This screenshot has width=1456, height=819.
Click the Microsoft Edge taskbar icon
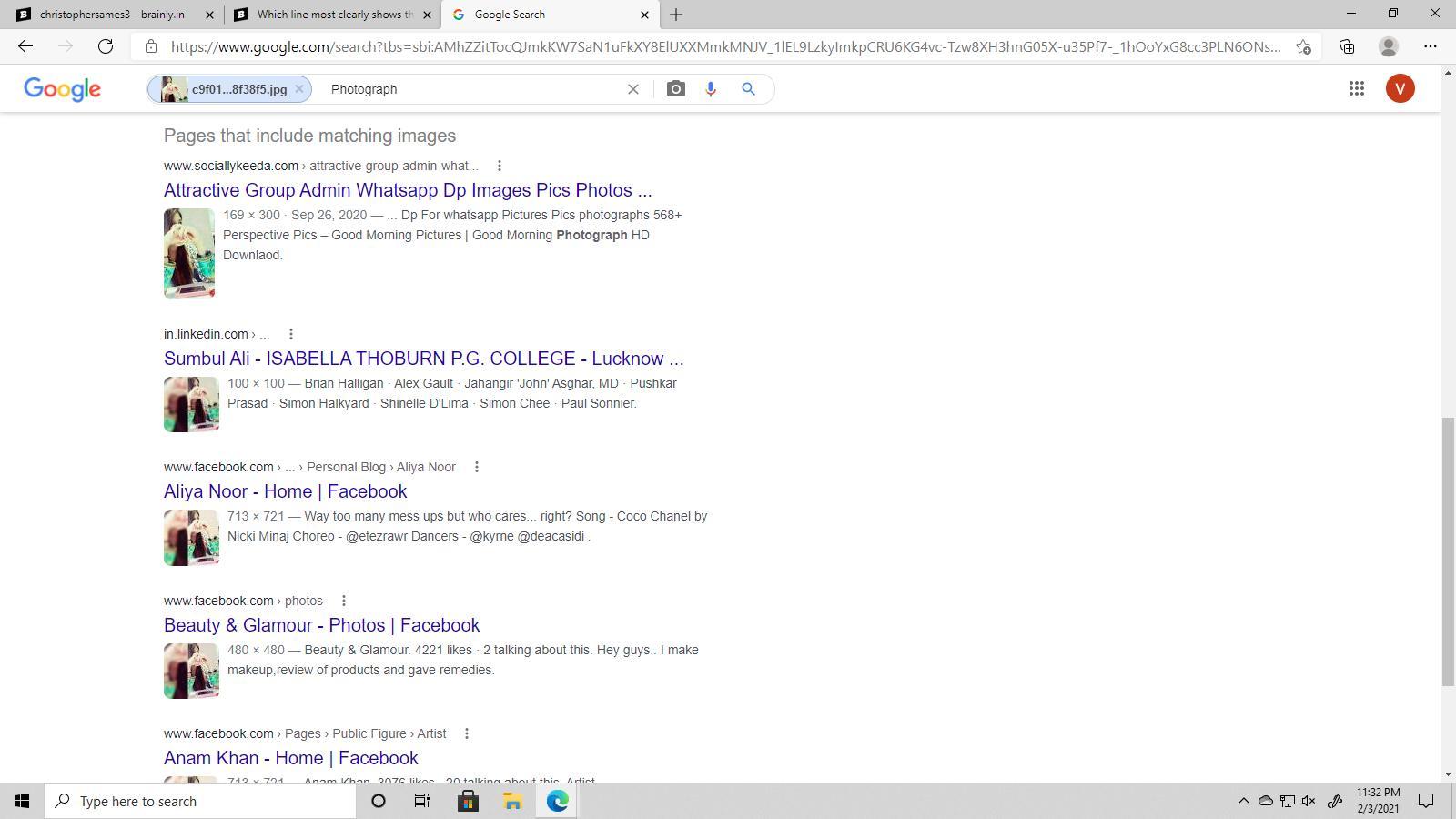pyautogui.click(x=557, y=801)
